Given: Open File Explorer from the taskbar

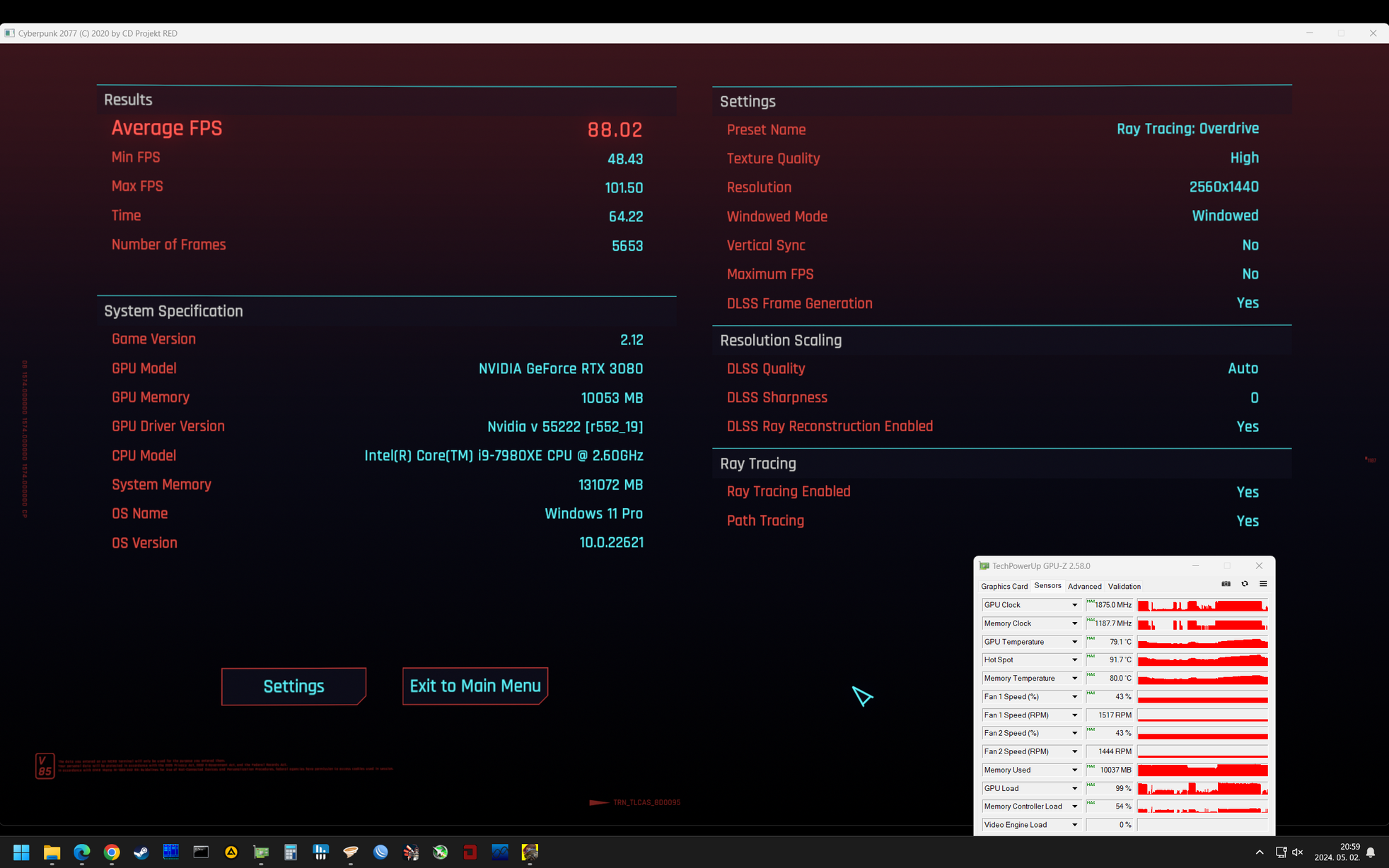Looking at the screenshot, I should (x=52, y=852).
